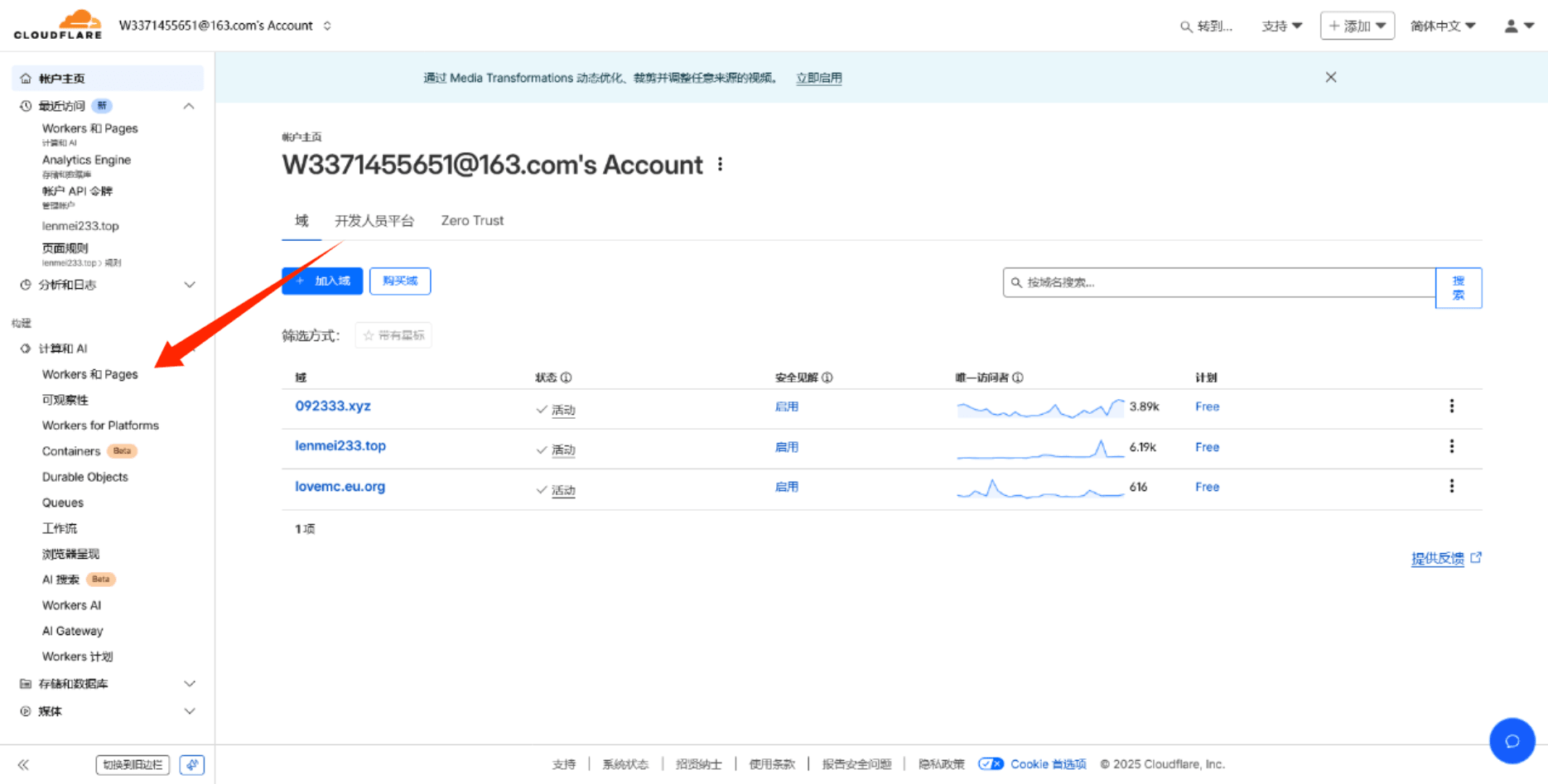Switch to the 开发人员平台 tab
The image size is (1548, 784).
pyautogui.click(x=374, y=220)
